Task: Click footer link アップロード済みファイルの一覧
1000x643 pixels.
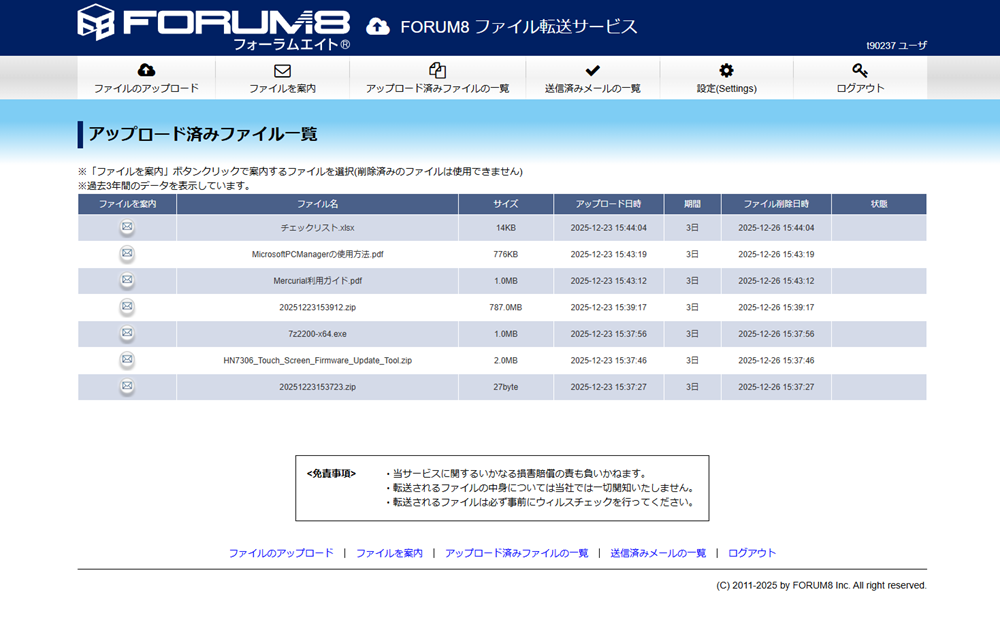Action: (x=516, y=553)
